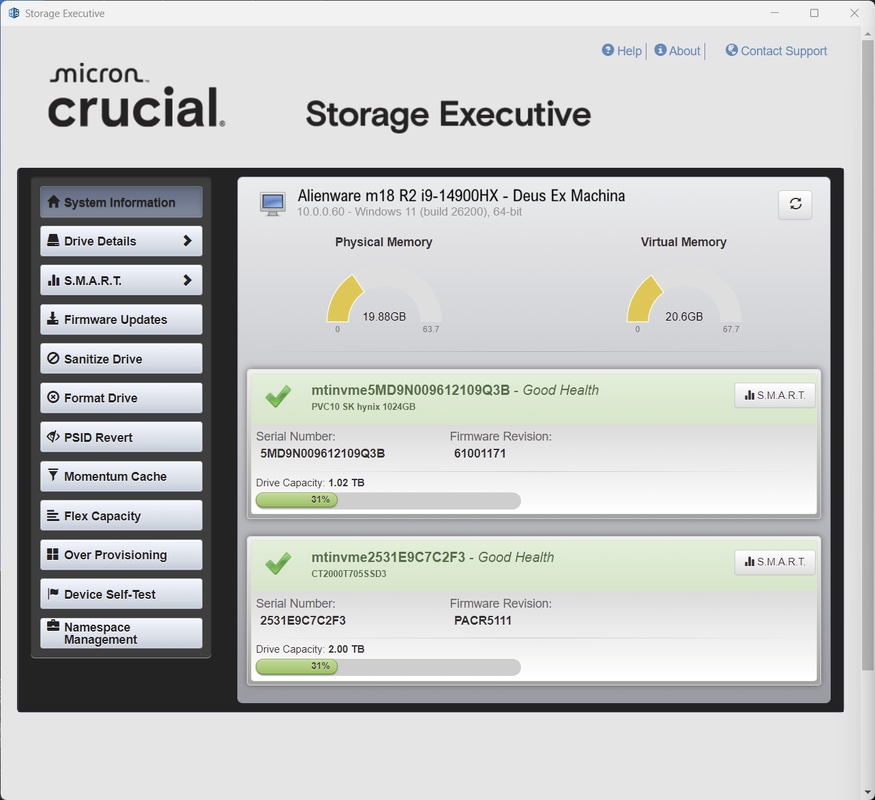Click the CT2000T705SSD3 model text
This screenshot has height=800, width=875.
pyautogui.click(x=349, y=574)
